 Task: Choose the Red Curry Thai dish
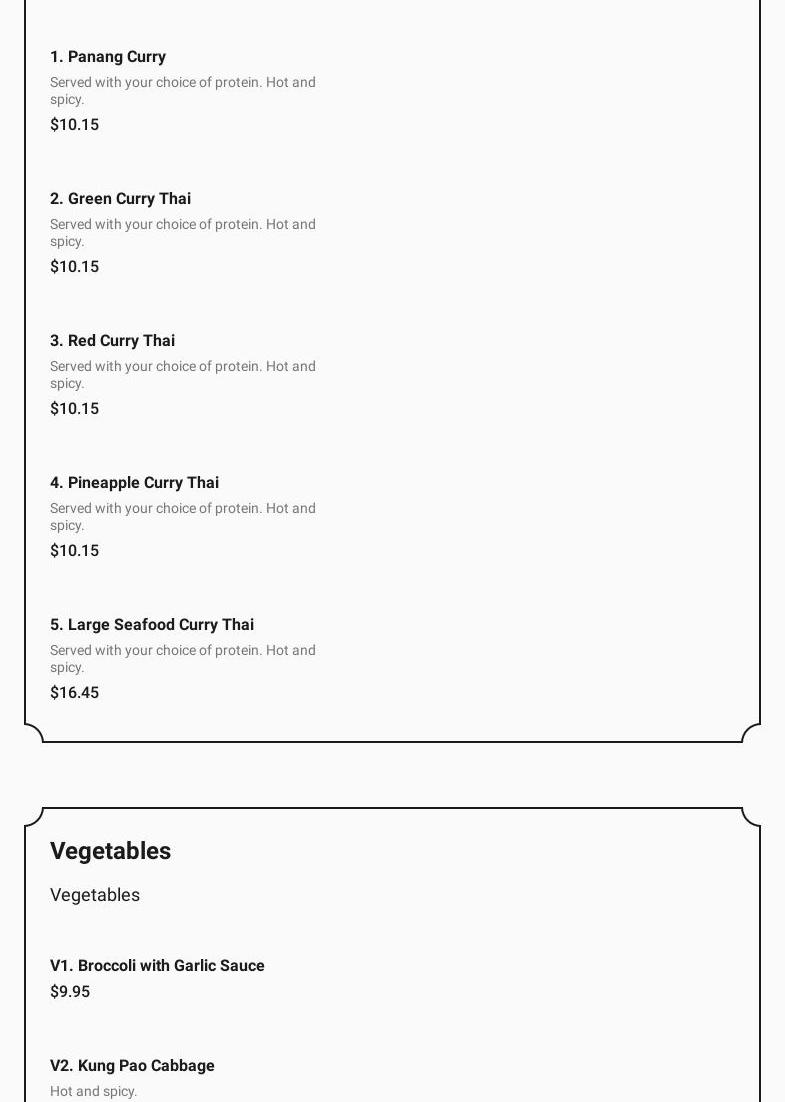(112, 341)
